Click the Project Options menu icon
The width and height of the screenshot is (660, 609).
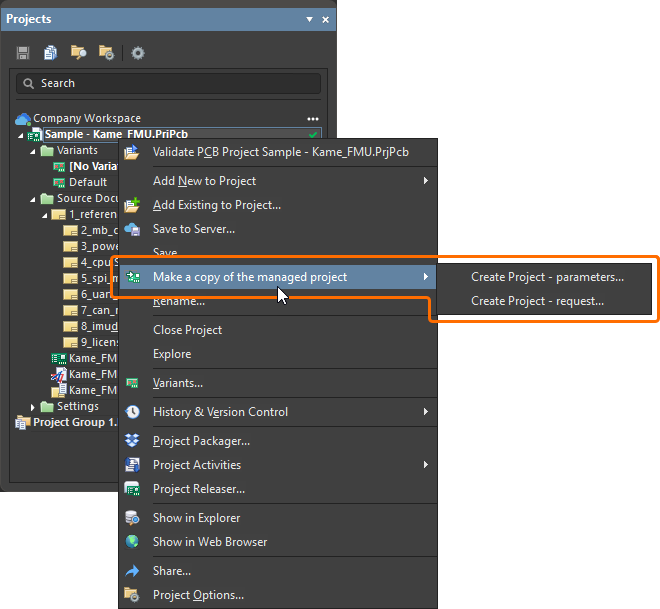point(132,595)
